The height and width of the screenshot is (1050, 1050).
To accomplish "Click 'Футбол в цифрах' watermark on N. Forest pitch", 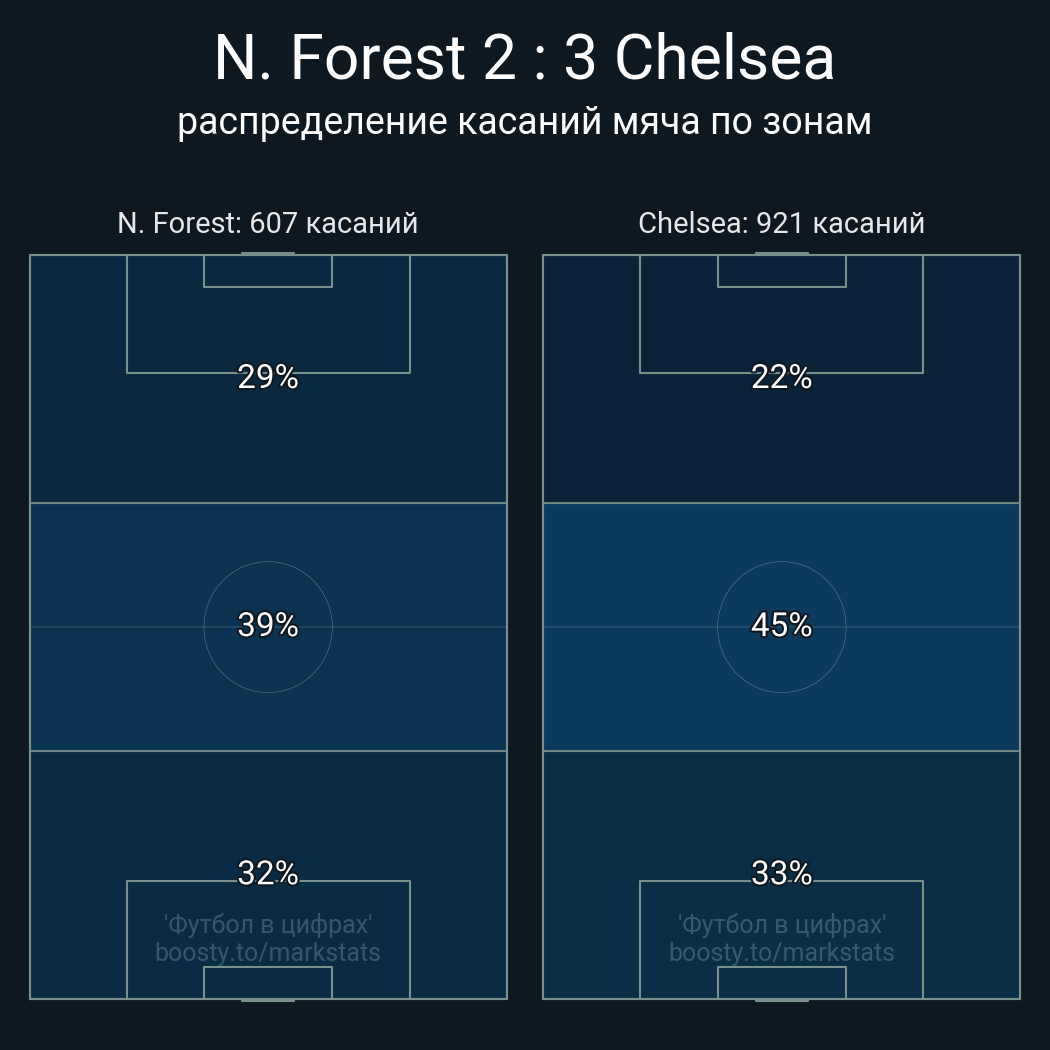I will coord(268,924).
